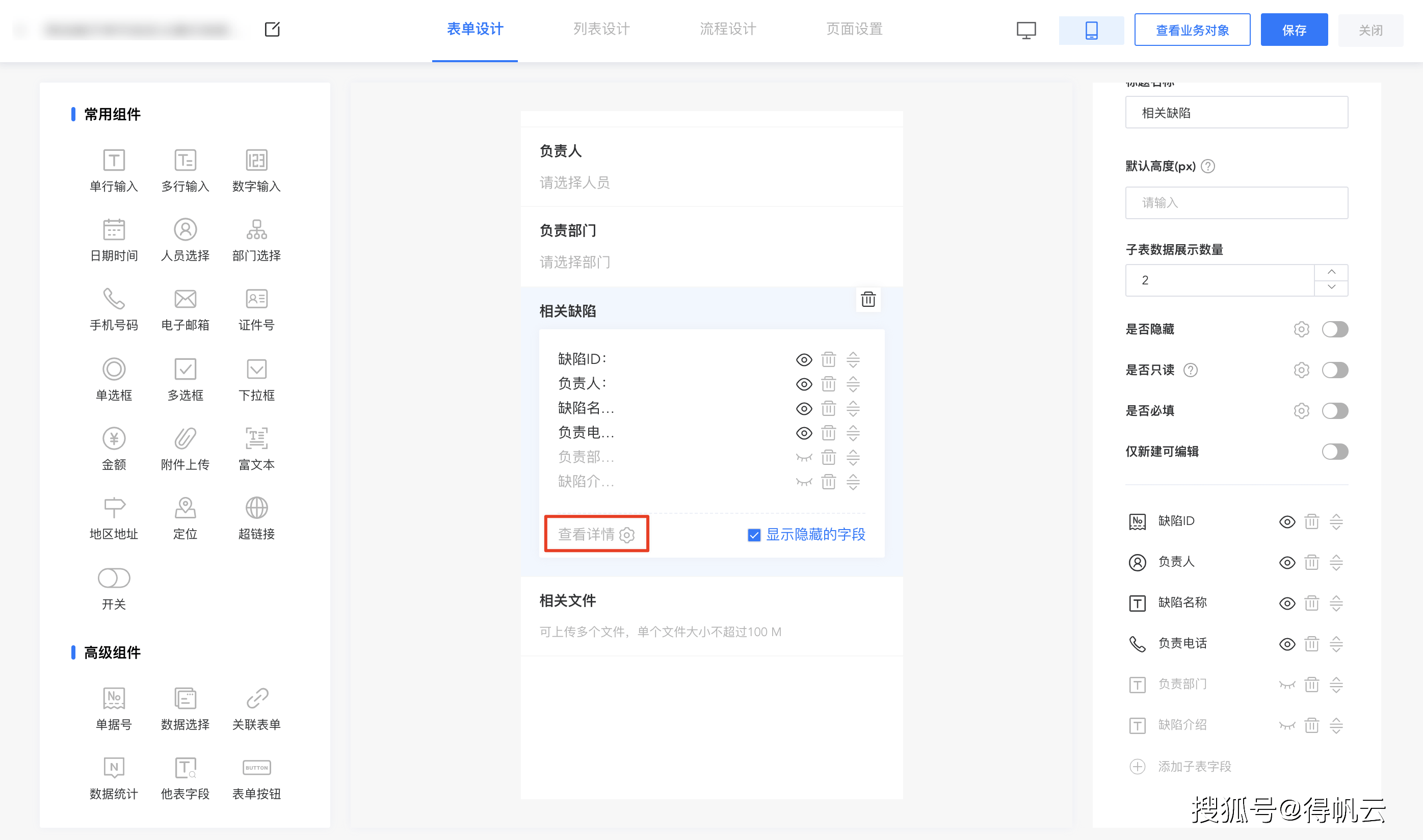
Task: Enable the 仅新建可编辑 switch
Action: [x=1334, y=452]
